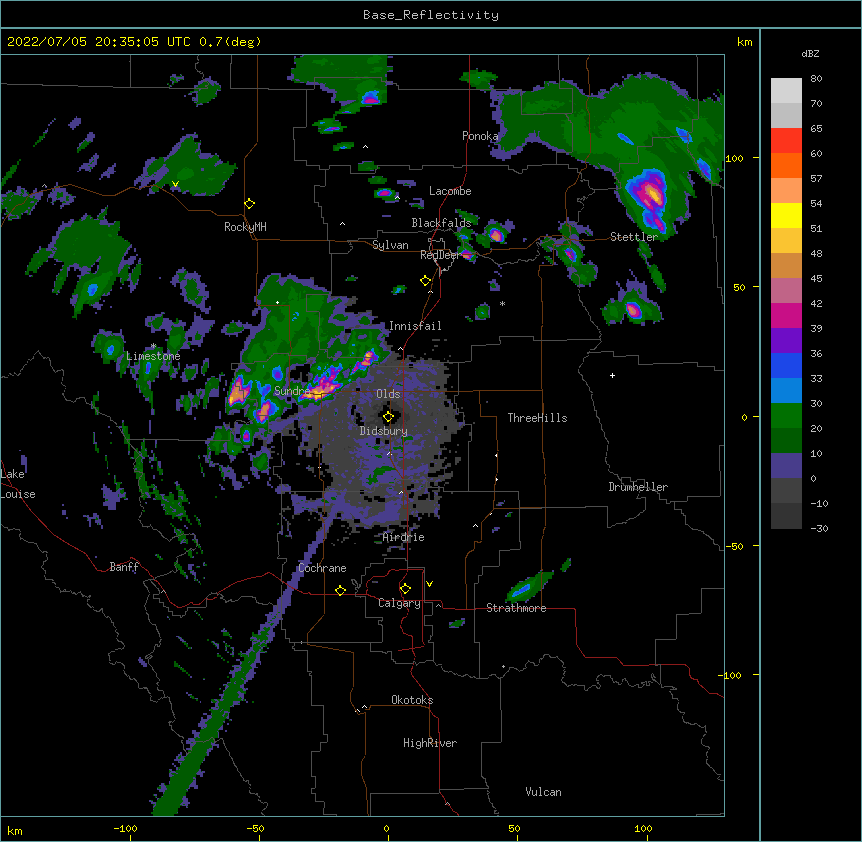The width and height of the screenshot is (862, 842).
Task: Click the dBZ legend heading
Action: click(x=810, y=53)
